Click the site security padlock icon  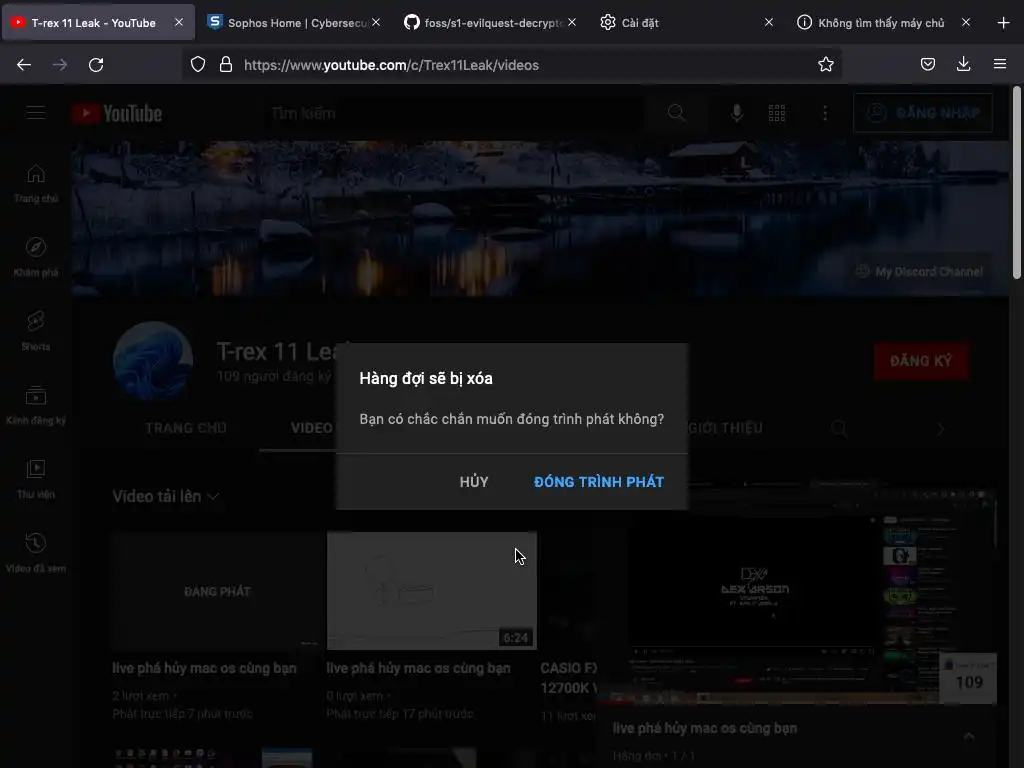tap(226, 65)
